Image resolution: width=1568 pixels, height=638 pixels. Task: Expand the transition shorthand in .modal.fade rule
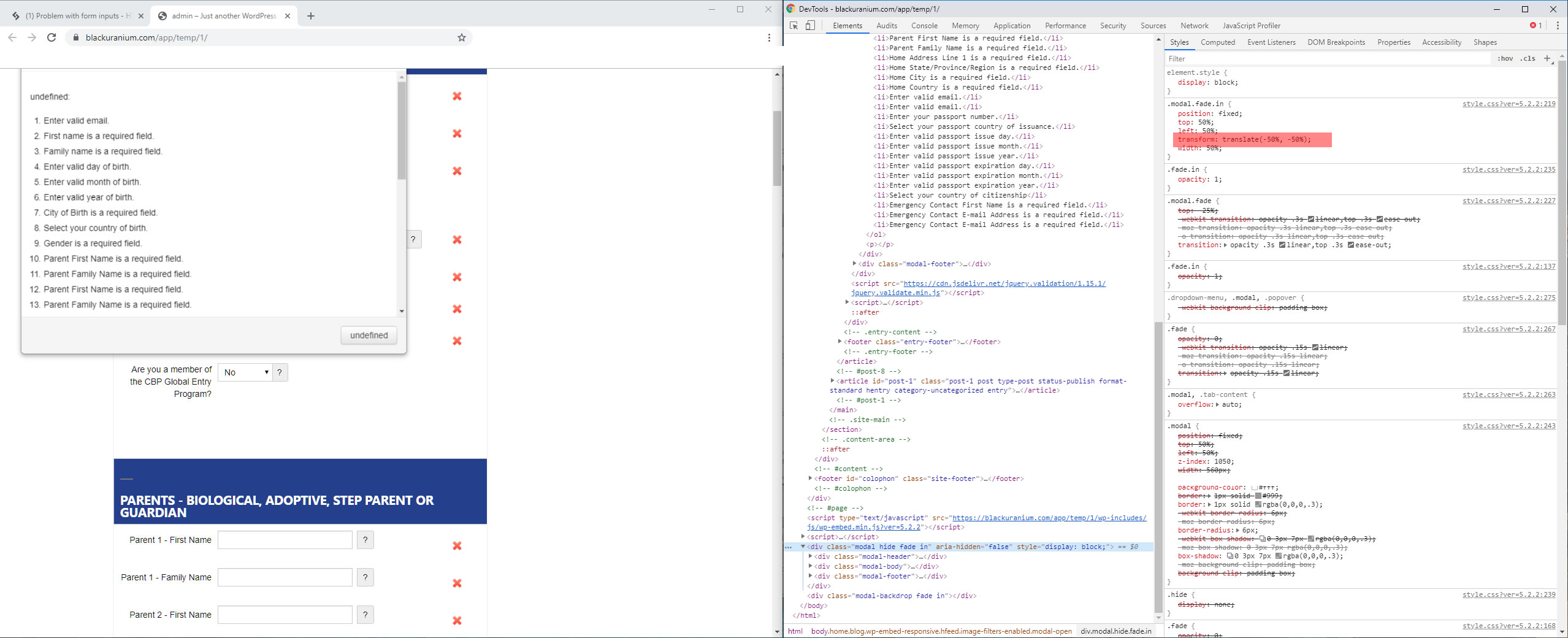[x=1225, y=245]
